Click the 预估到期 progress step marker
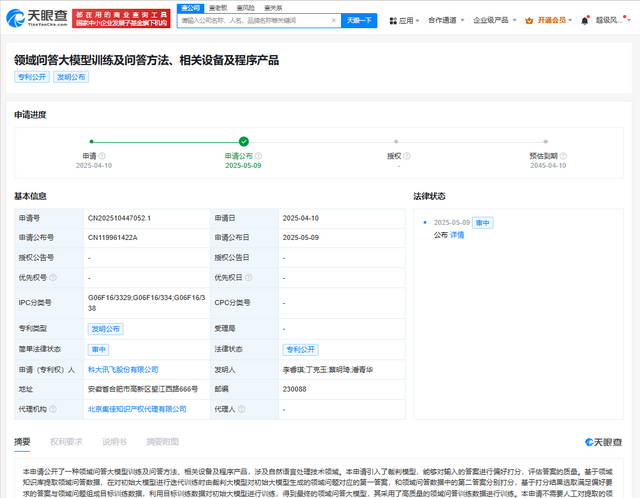 545,142
